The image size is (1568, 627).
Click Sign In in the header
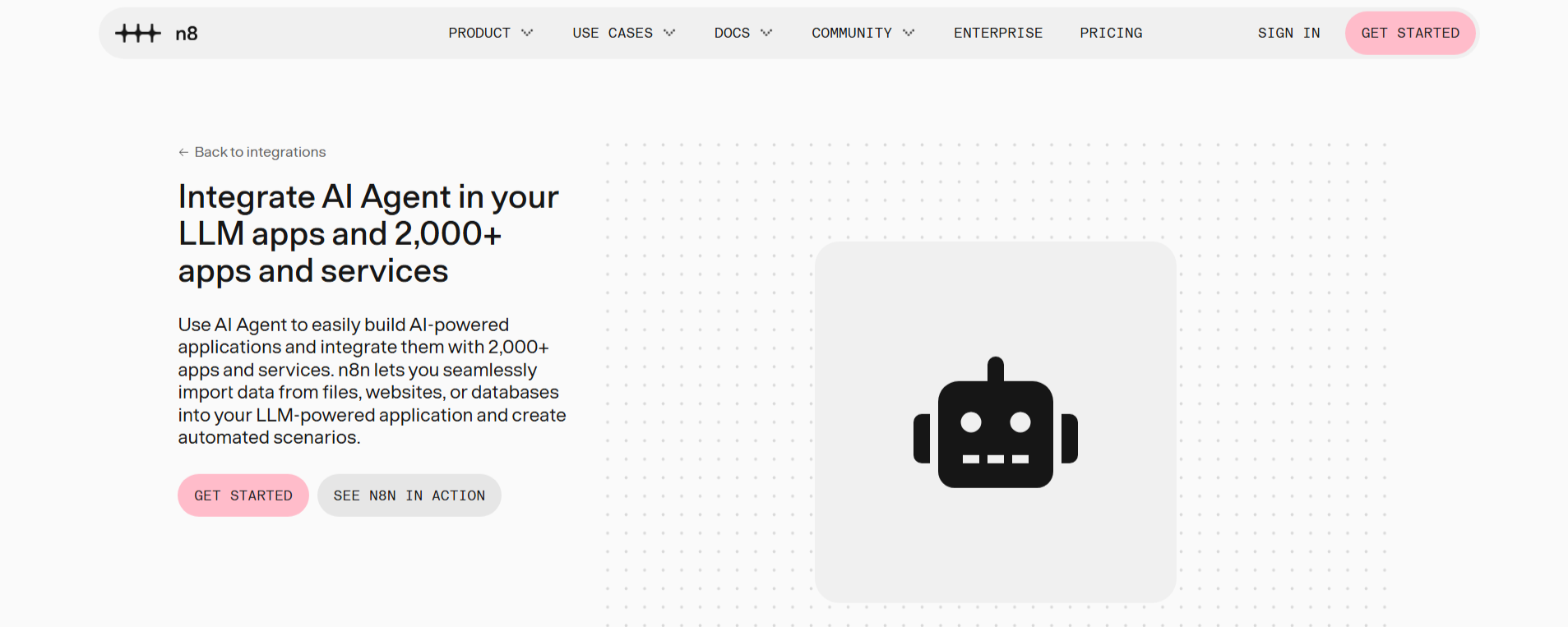pyautogui.click(x=1288, y=33)
